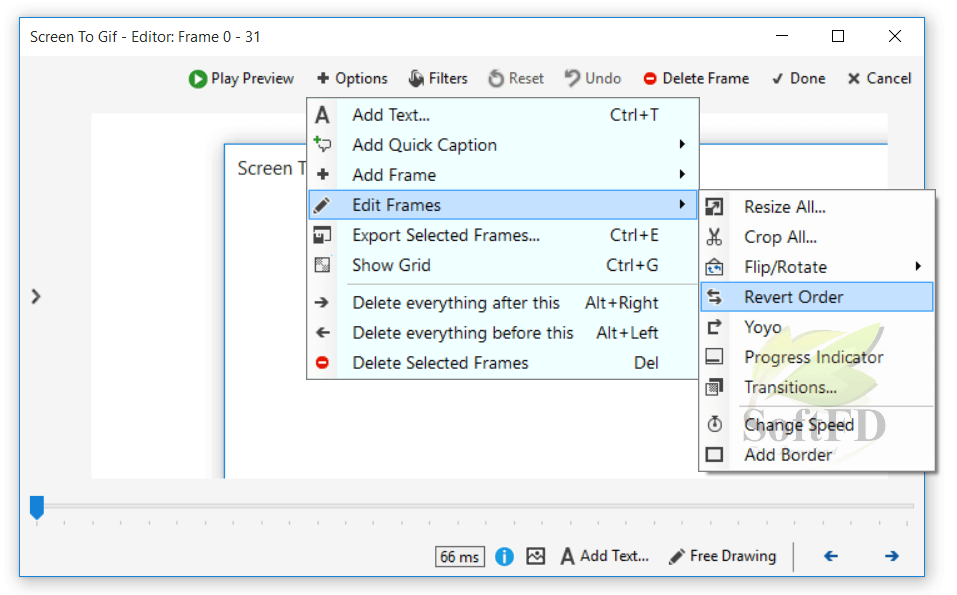Click the Reset circular arrow icon
The height and width of the screenshot is (595, 957).
click(496, 79)
